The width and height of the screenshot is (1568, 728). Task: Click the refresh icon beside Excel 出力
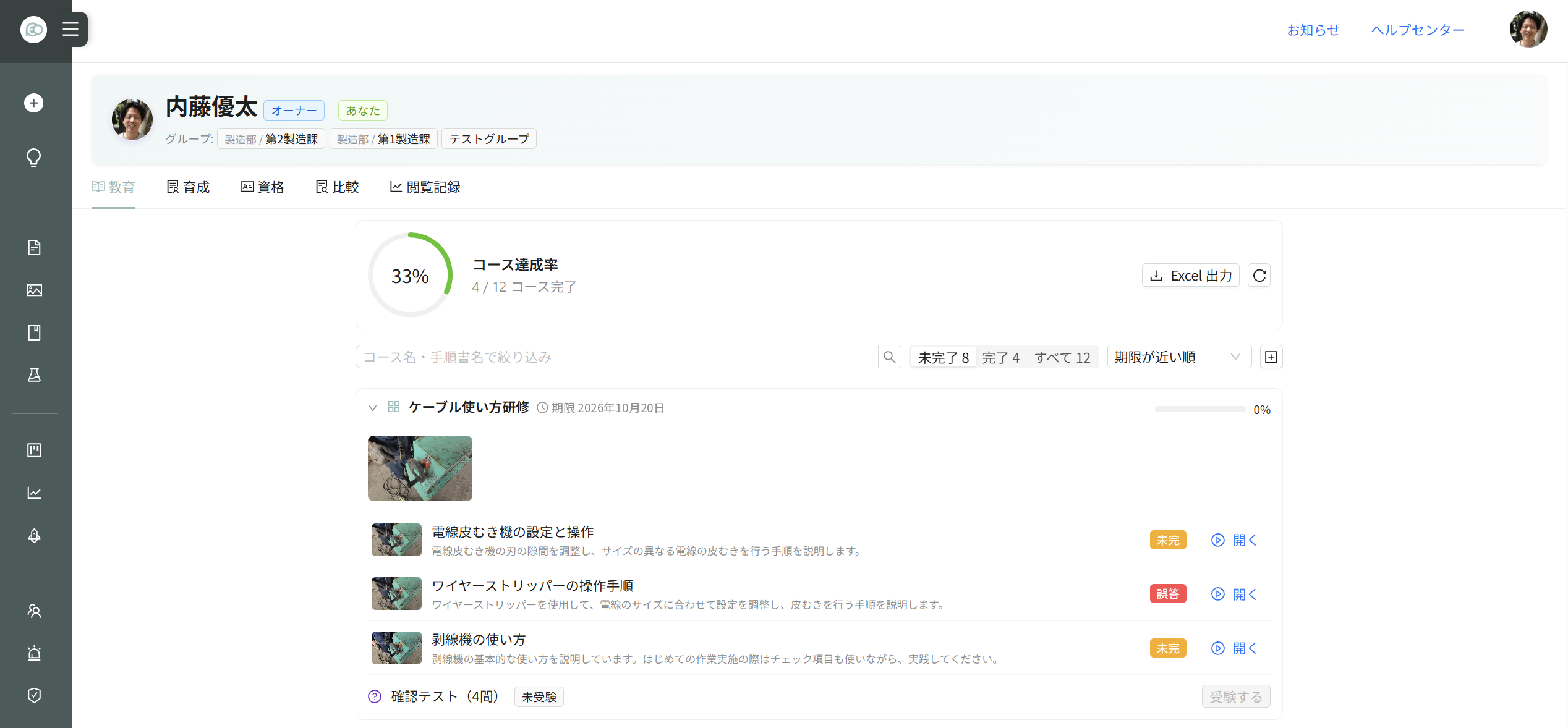(1259, 276)
